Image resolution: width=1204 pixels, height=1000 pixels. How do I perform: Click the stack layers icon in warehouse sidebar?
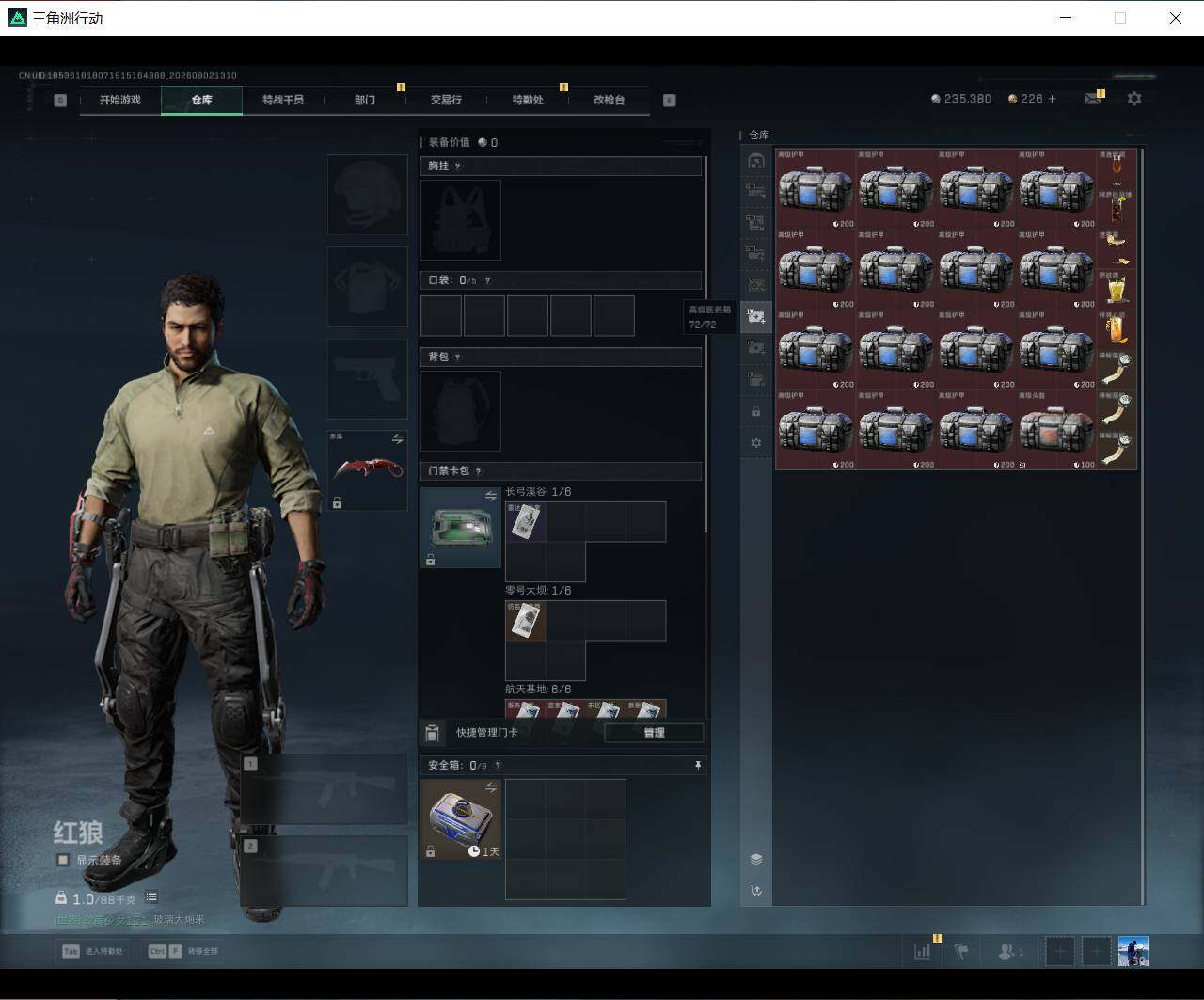point(755,859)
